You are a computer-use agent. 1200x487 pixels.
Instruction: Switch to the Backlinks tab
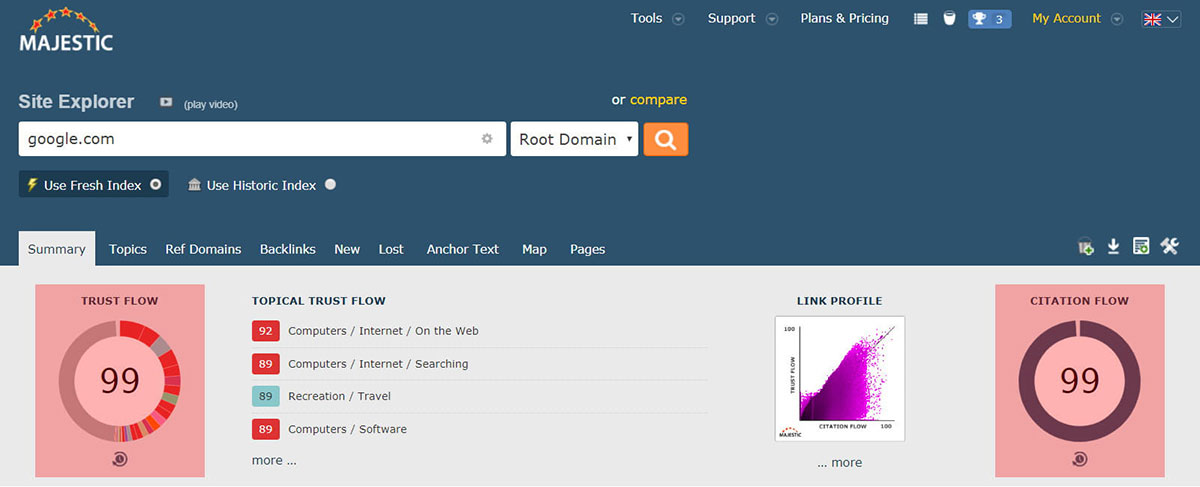[x=288, y=249]
